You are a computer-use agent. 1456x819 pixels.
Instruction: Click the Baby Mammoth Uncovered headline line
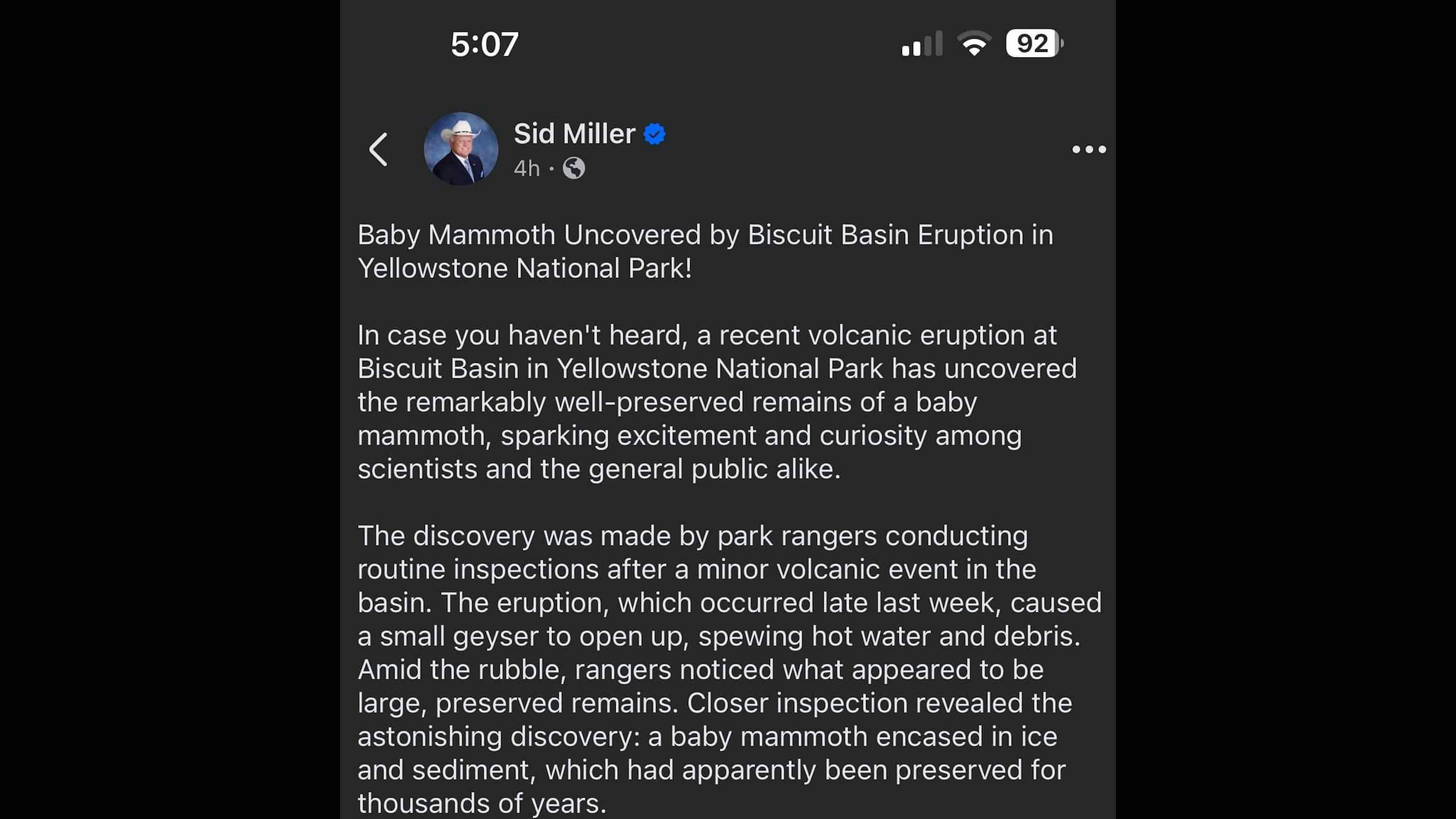[705, 235]
